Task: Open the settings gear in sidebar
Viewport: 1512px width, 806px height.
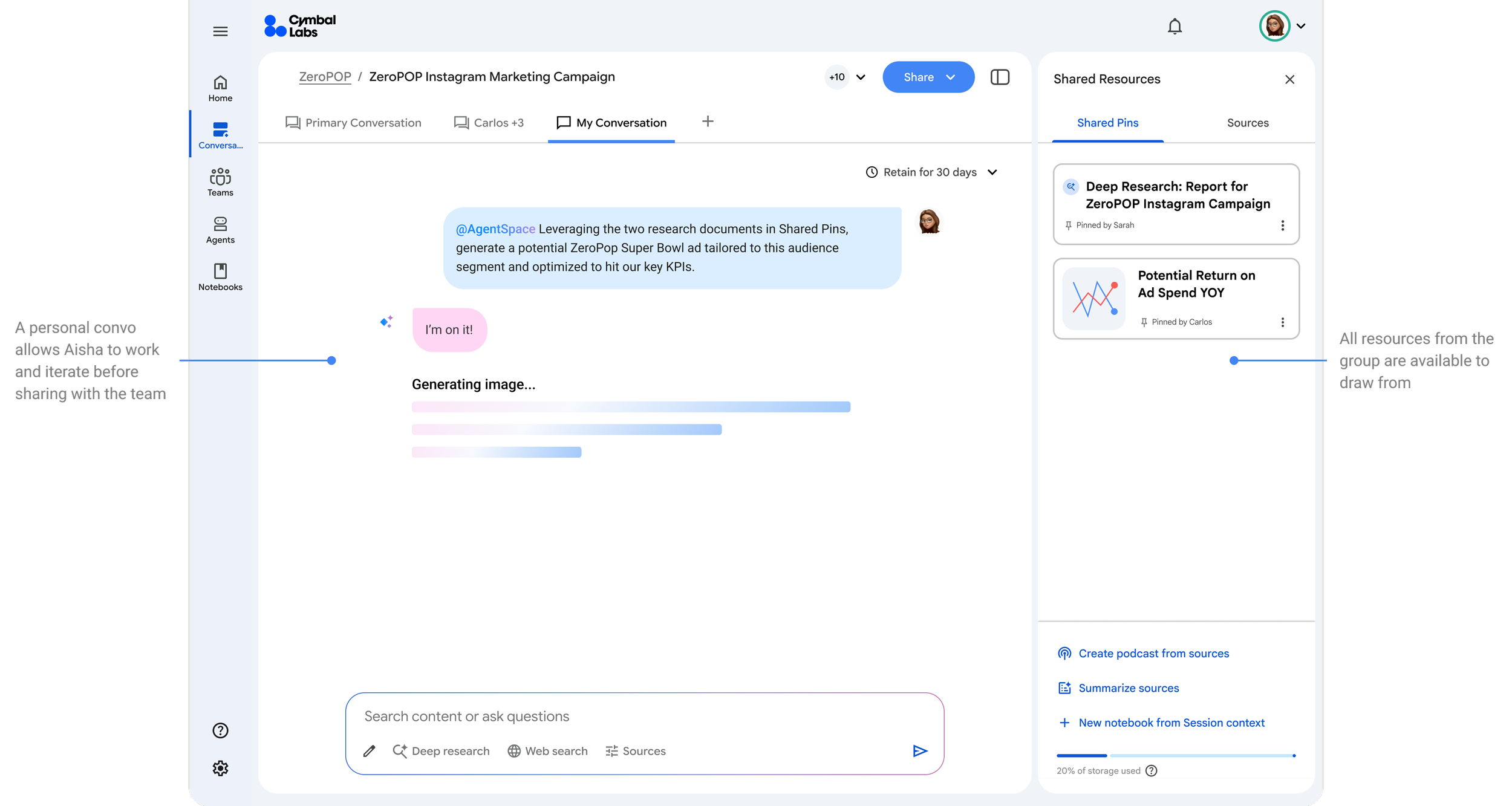Action: tap(220, 768)
